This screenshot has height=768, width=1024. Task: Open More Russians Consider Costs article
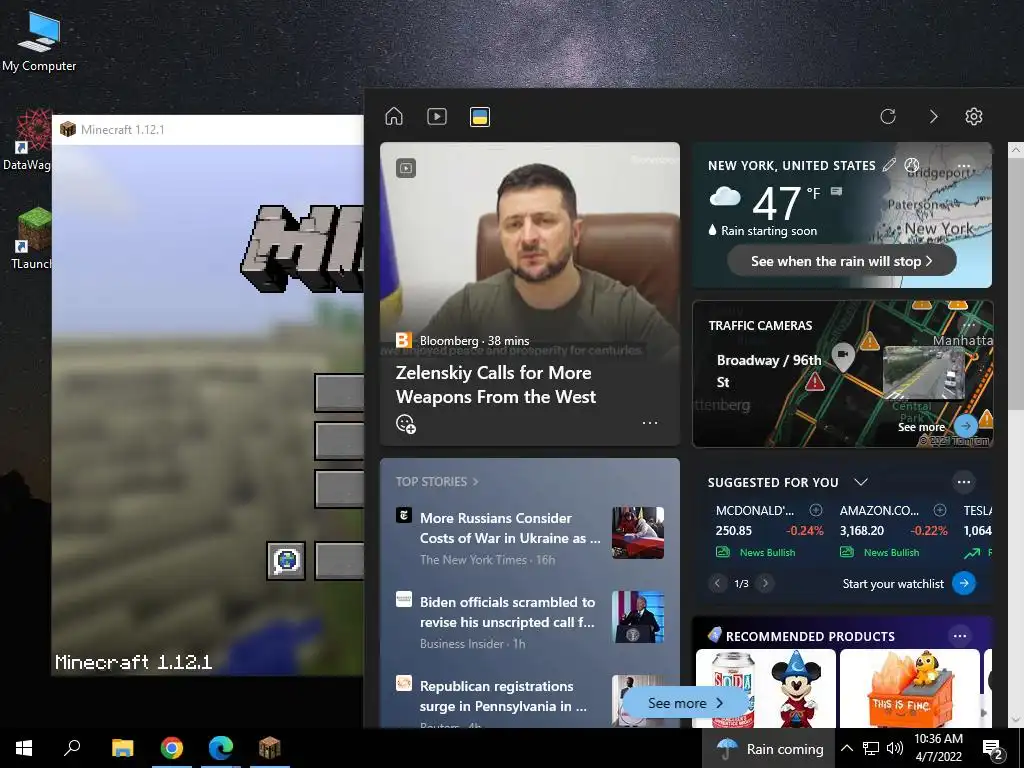(510, 528)
